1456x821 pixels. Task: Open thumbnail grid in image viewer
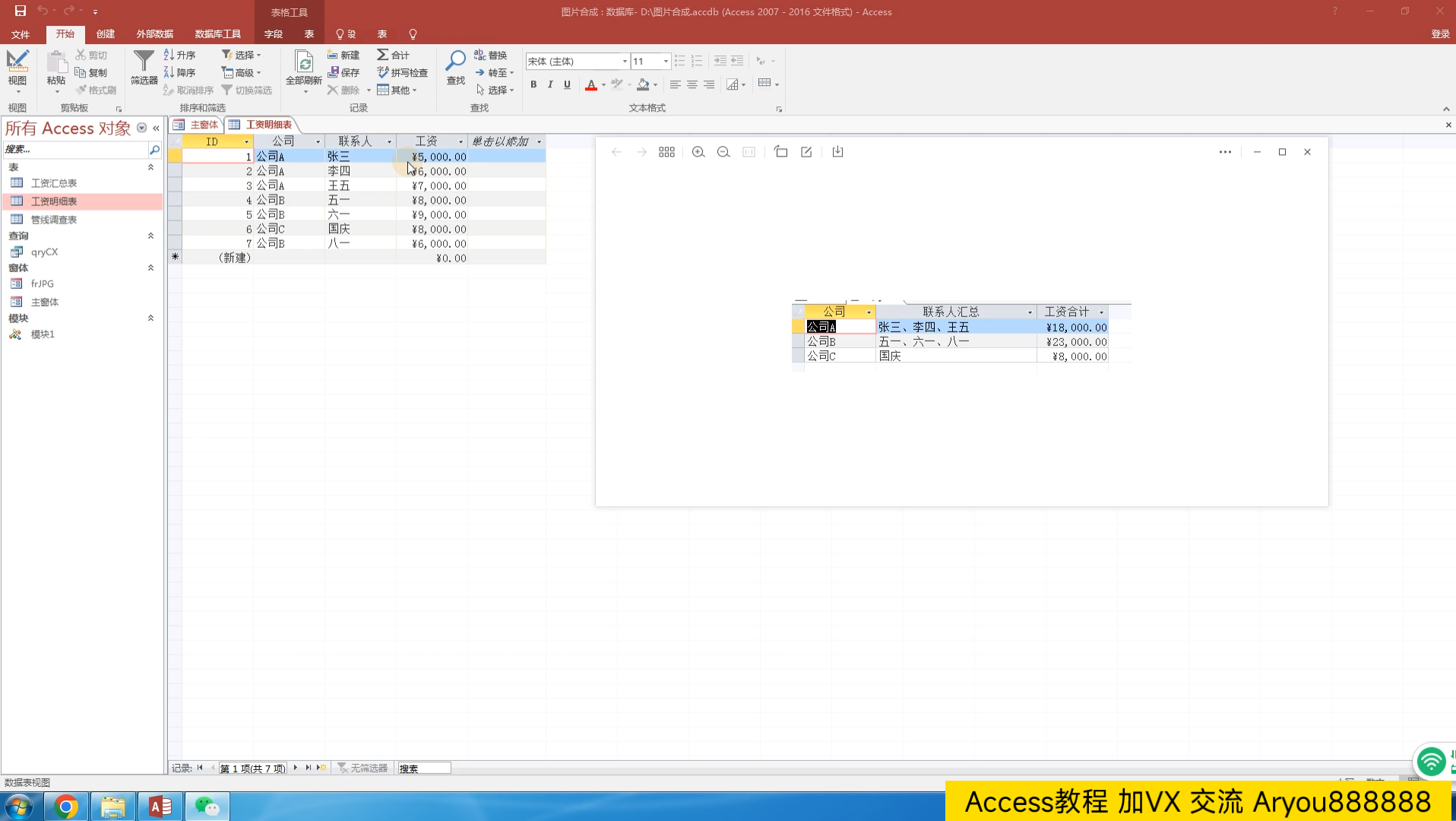coord(666,152)
